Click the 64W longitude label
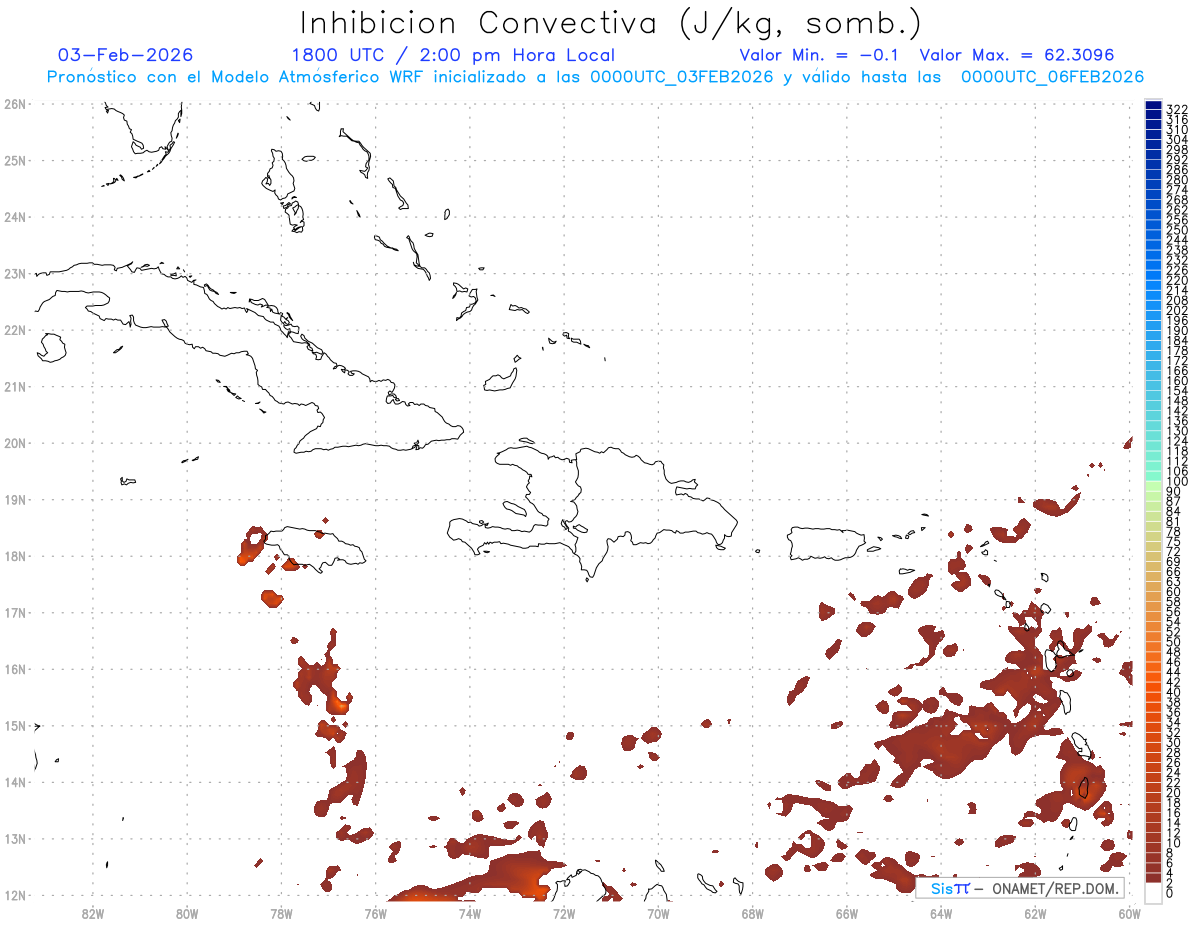1200x927 pixels. 941,913
